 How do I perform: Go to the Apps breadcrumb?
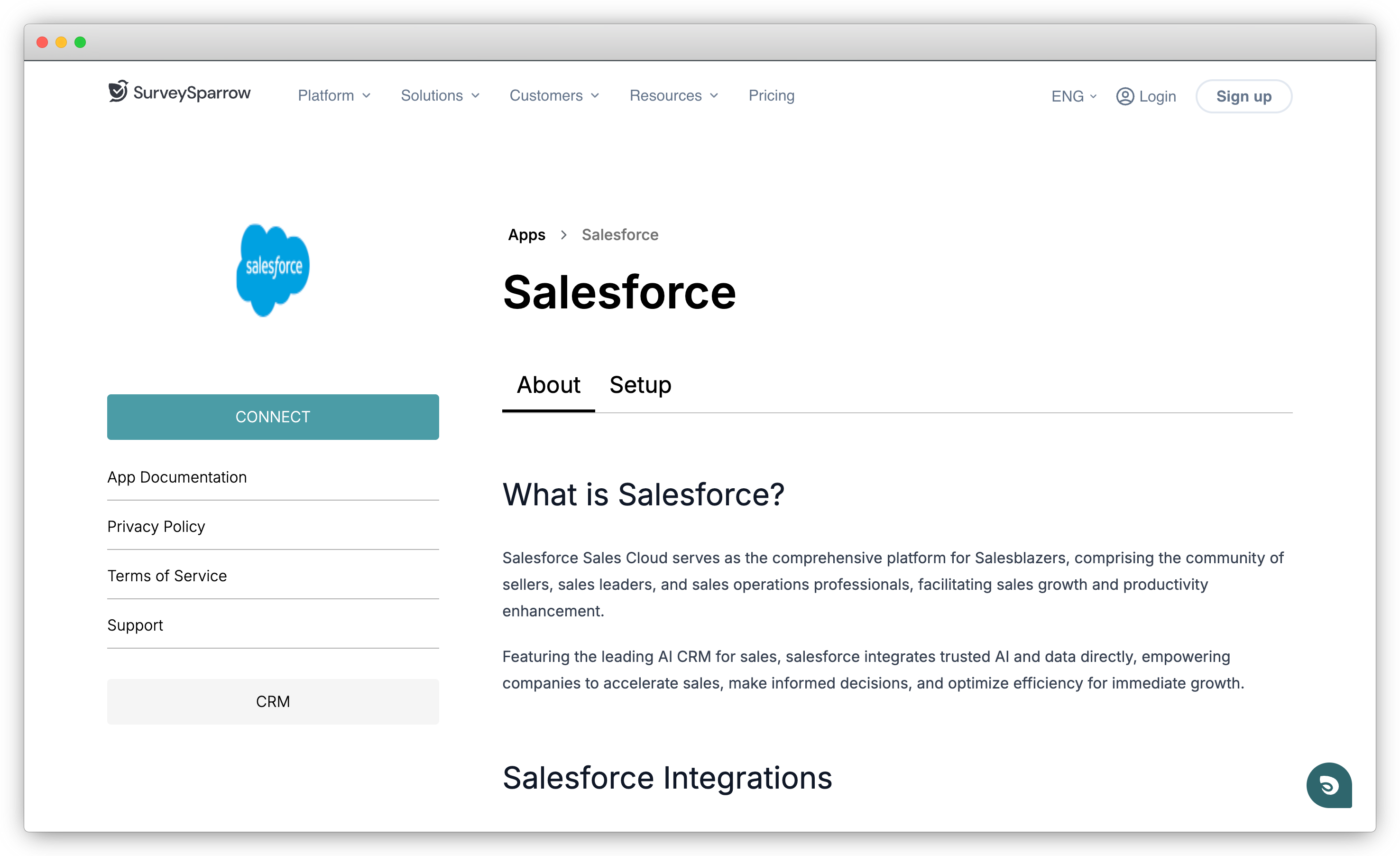(526, 235)
